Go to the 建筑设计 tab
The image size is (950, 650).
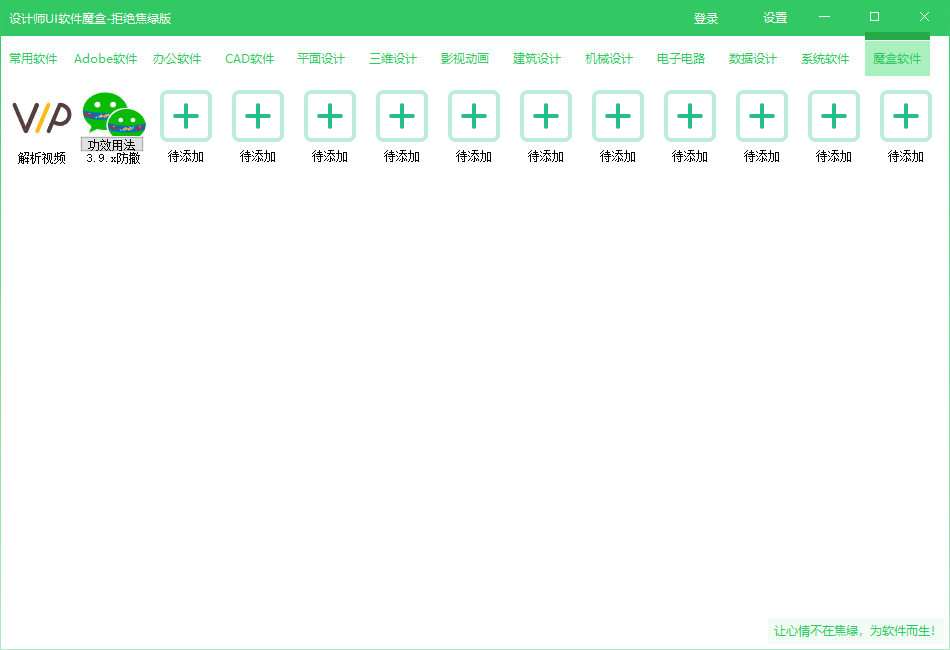(x=537, y=59)
